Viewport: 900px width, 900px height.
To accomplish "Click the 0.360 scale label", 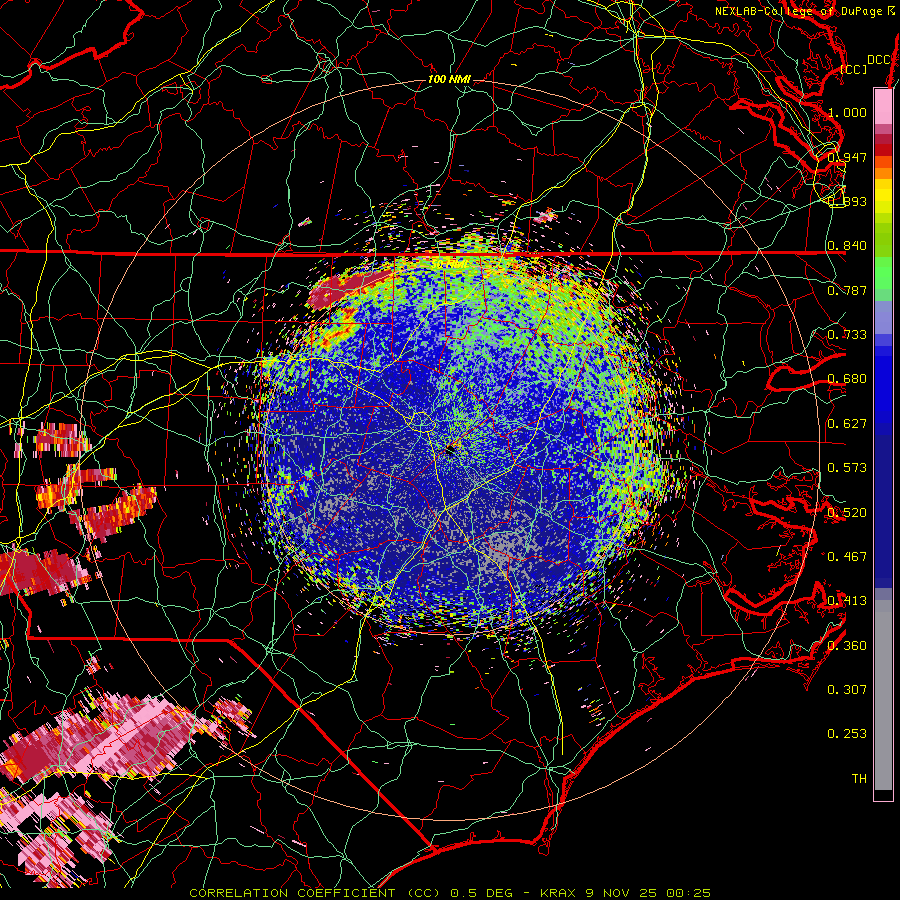I will [x=847, y=646].
